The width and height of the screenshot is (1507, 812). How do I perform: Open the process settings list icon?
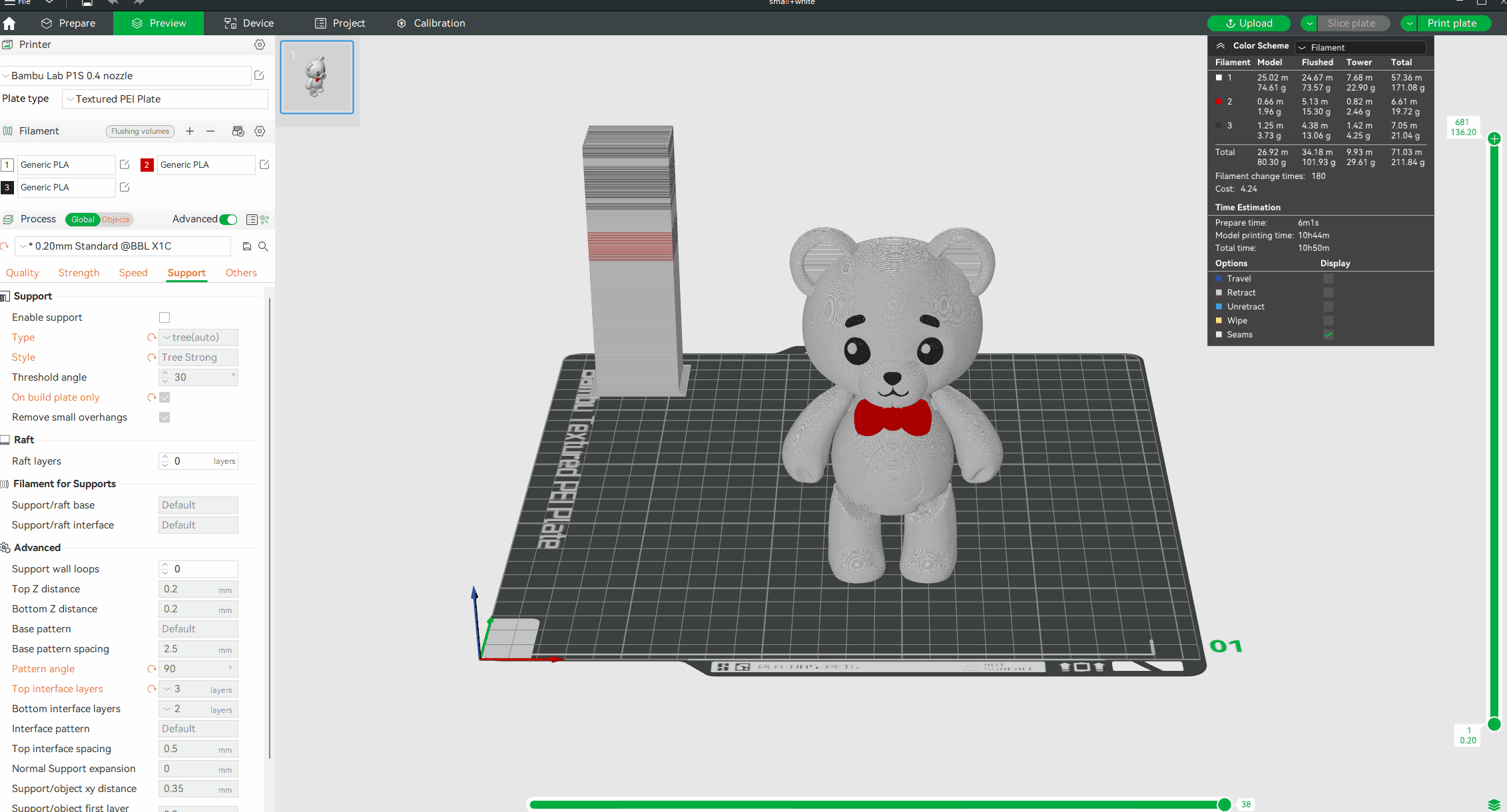tap(252, 220)
